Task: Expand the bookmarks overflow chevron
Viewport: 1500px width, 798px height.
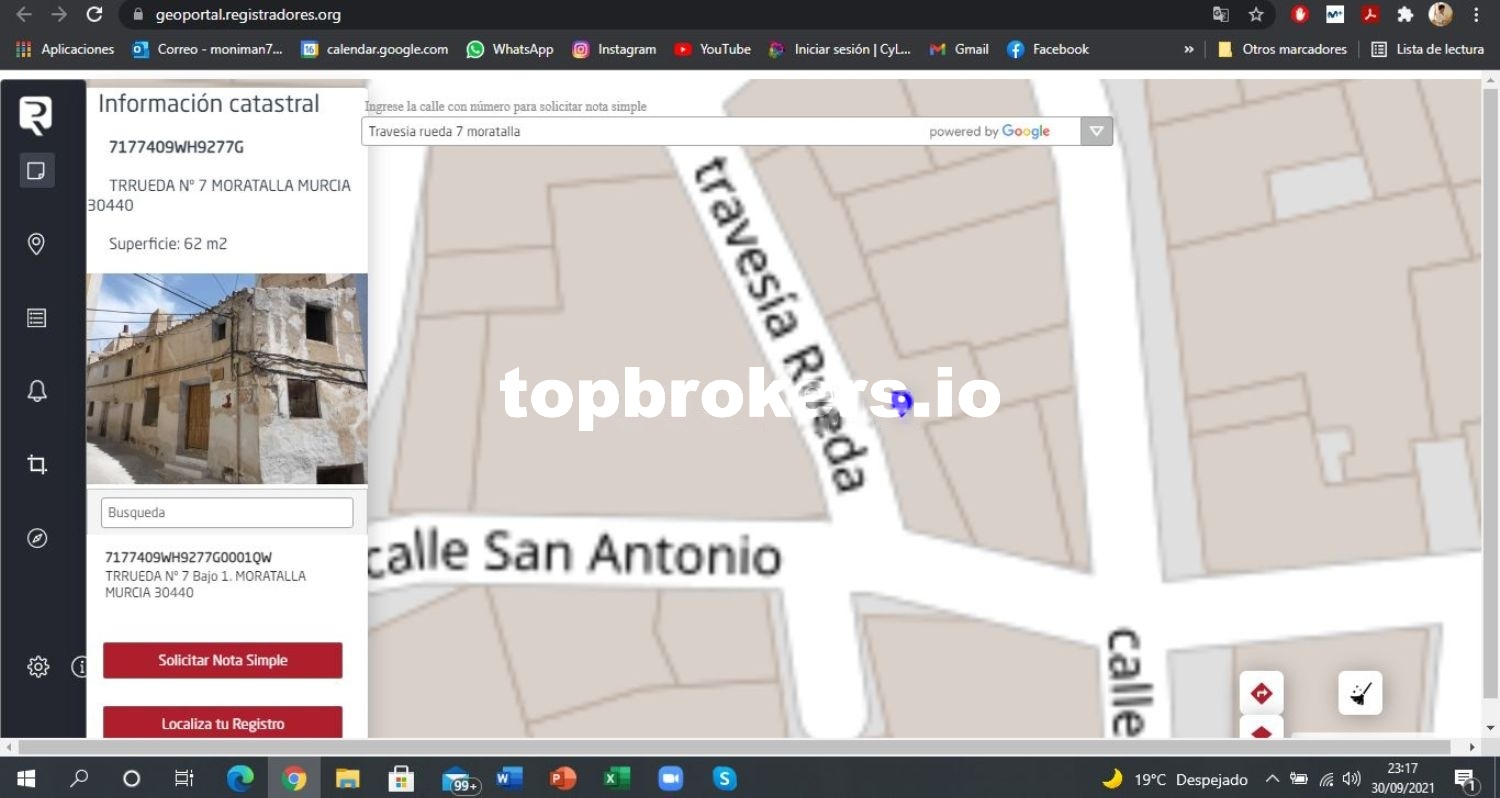Action: (x=1188, y=49)
